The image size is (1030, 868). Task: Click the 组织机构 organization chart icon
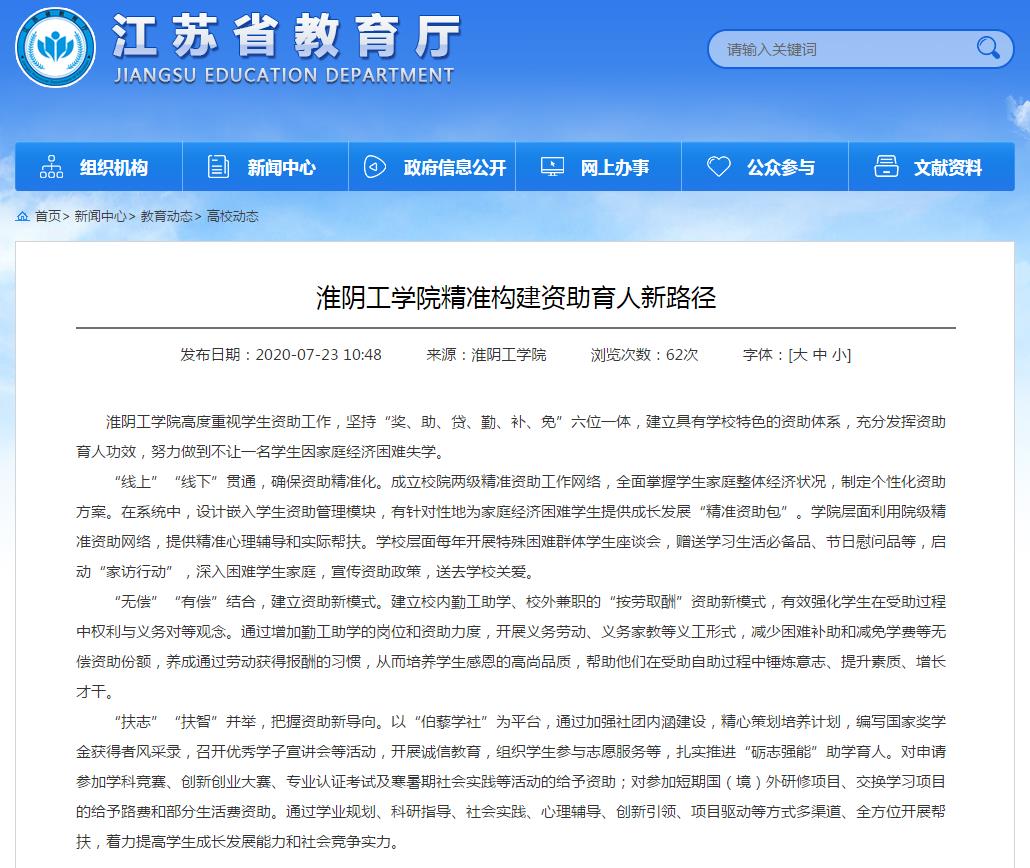tap(51, 167)
